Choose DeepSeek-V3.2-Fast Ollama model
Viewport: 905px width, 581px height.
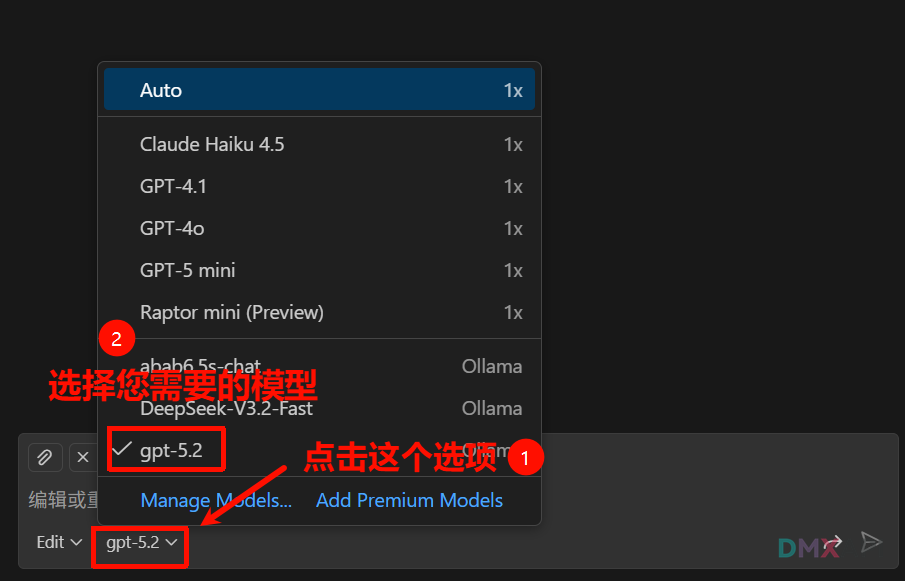click(x=319, y=408)
